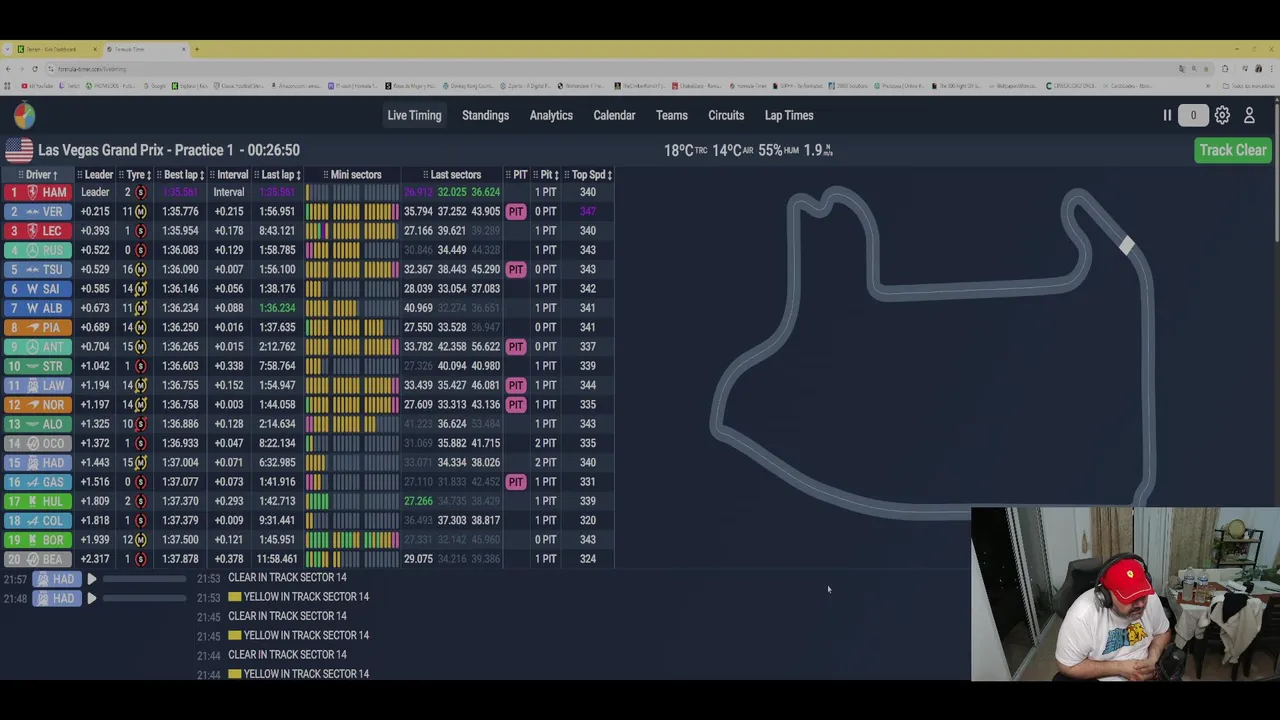Click the medium tyre icon in TSU row
The image size is (1280, 720).
(x=141, y=269)
